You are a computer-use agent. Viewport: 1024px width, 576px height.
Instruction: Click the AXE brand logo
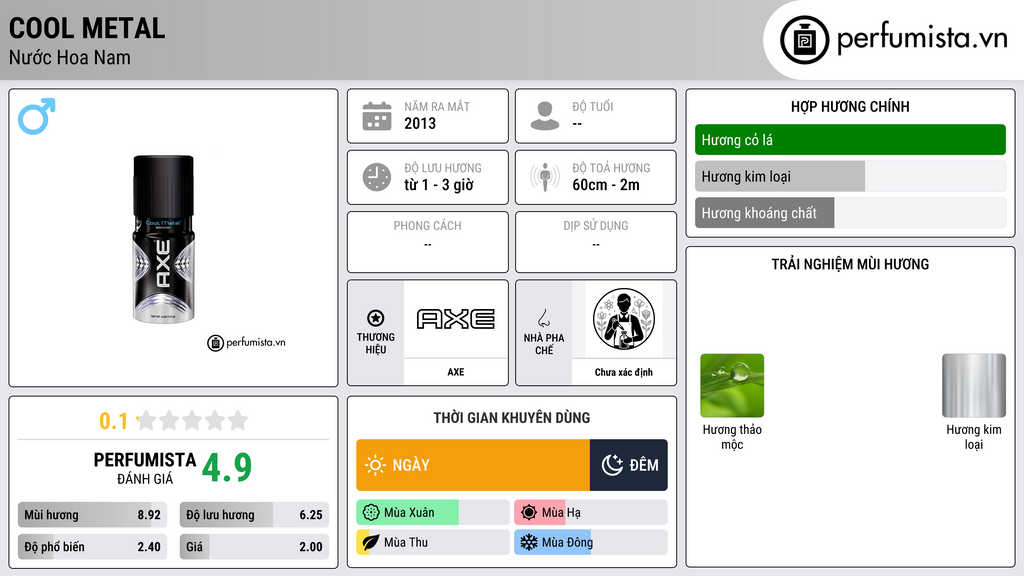coord(456,319)
